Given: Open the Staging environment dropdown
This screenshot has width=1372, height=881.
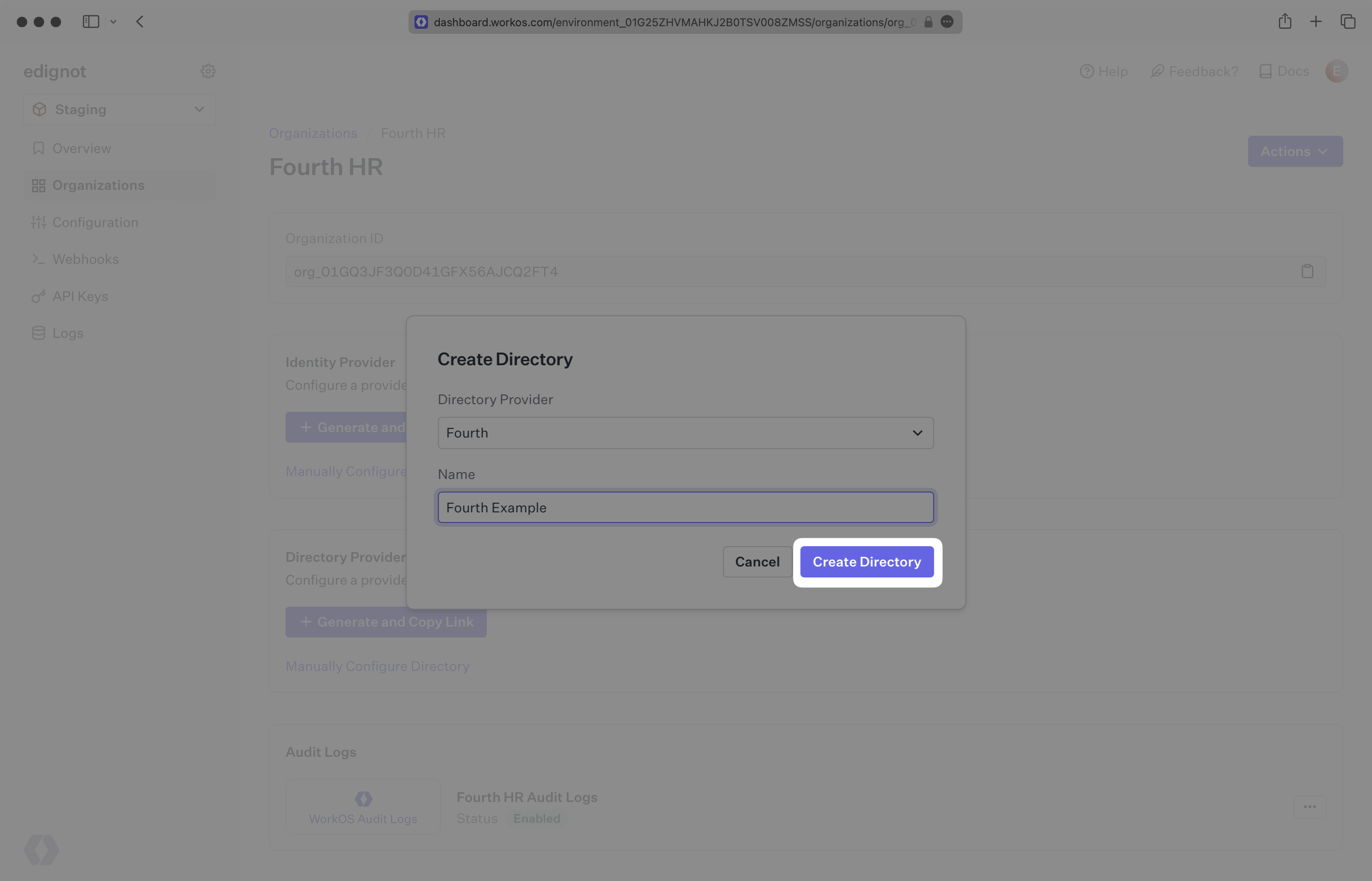Looking at the screenshot, I should coord(119,109).
